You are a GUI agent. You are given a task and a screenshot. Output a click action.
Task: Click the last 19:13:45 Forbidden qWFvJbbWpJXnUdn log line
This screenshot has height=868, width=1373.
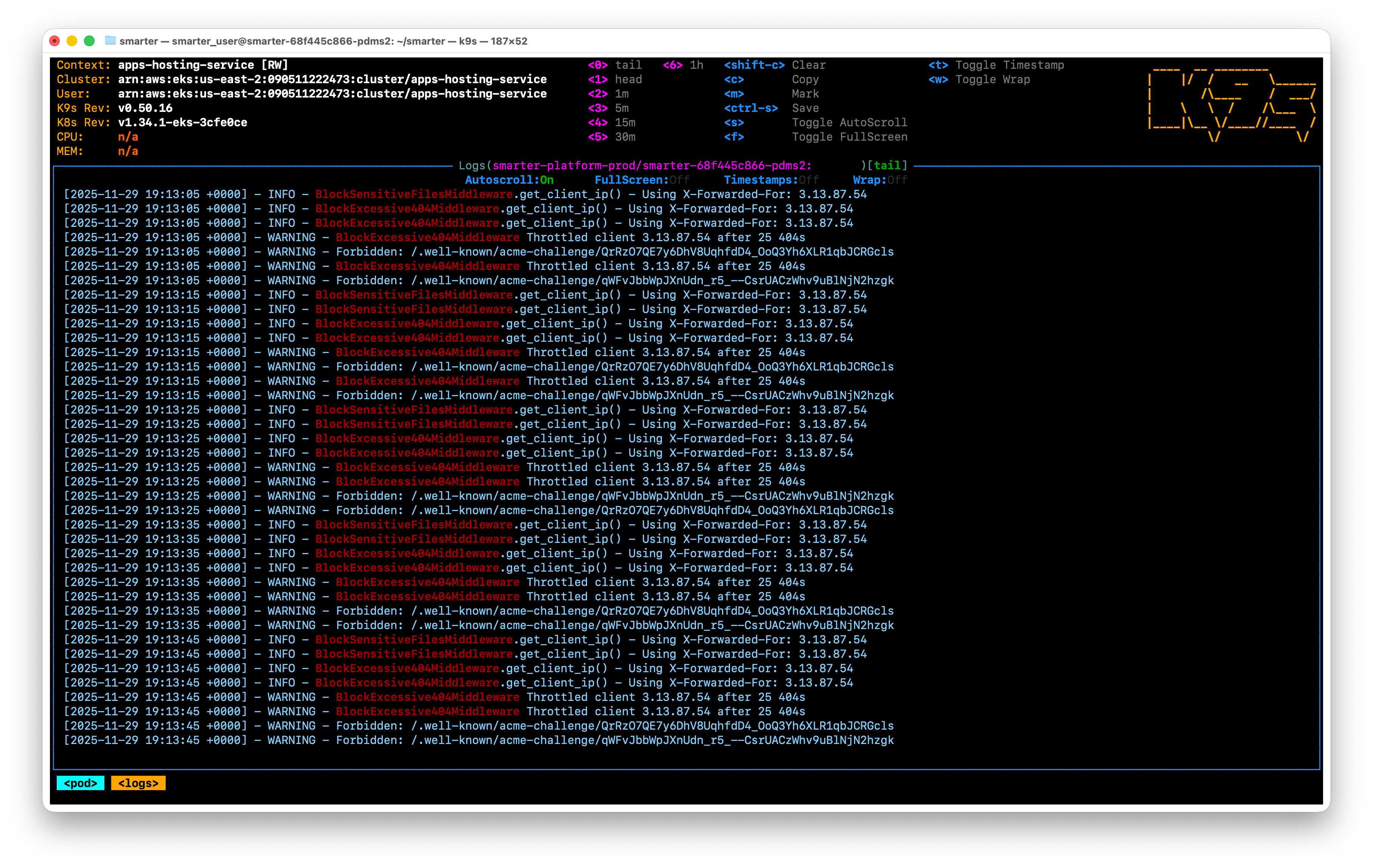click(479, 740)
